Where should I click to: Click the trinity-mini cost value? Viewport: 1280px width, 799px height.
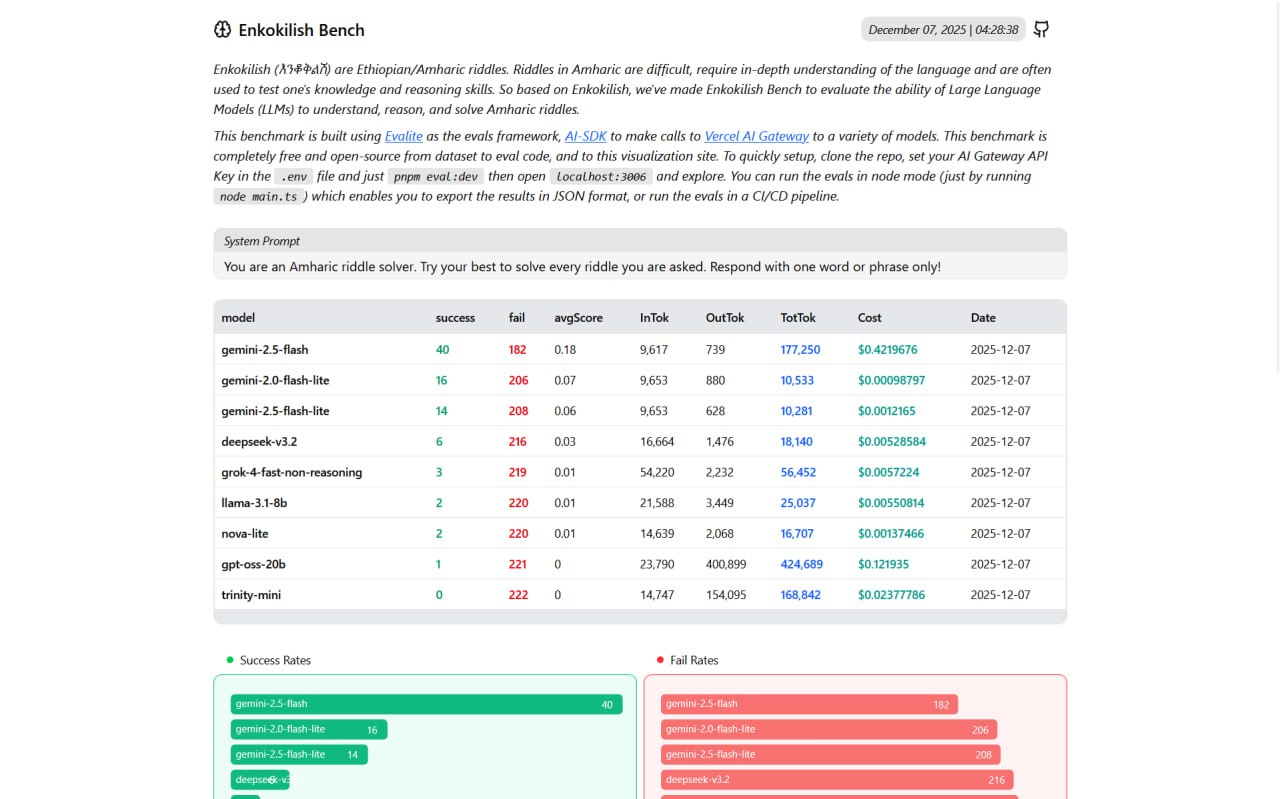(x=891, y=595)
